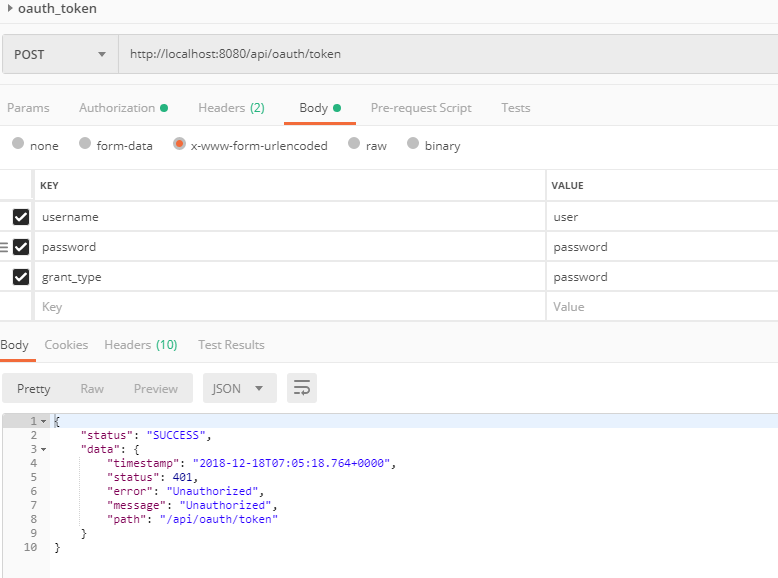Viewport: 778px width, 578px height.
Task: Click the timestamp value in response JSON
Action: coord(292,463)
